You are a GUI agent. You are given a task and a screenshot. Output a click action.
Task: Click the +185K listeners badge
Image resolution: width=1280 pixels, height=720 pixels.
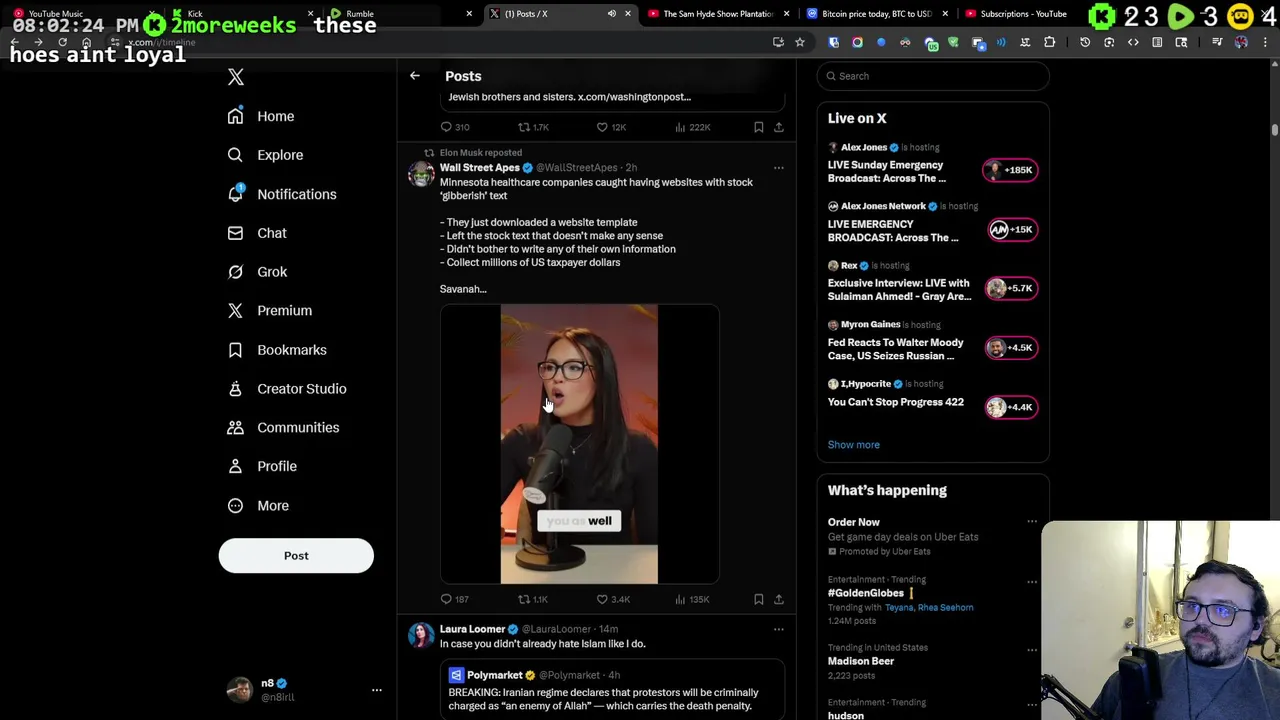pyautogui.click(x=1011, y=170)
